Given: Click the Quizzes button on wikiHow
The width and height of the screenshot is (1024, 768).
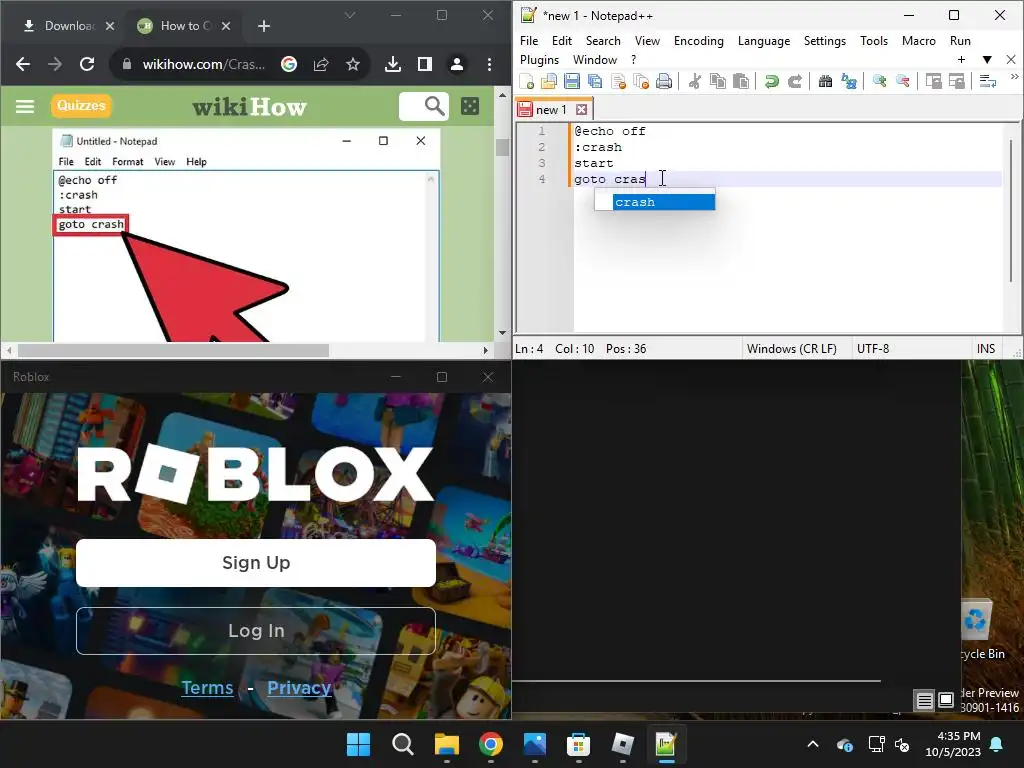Looking at the screenshot, I should click(x=81, y=106).
